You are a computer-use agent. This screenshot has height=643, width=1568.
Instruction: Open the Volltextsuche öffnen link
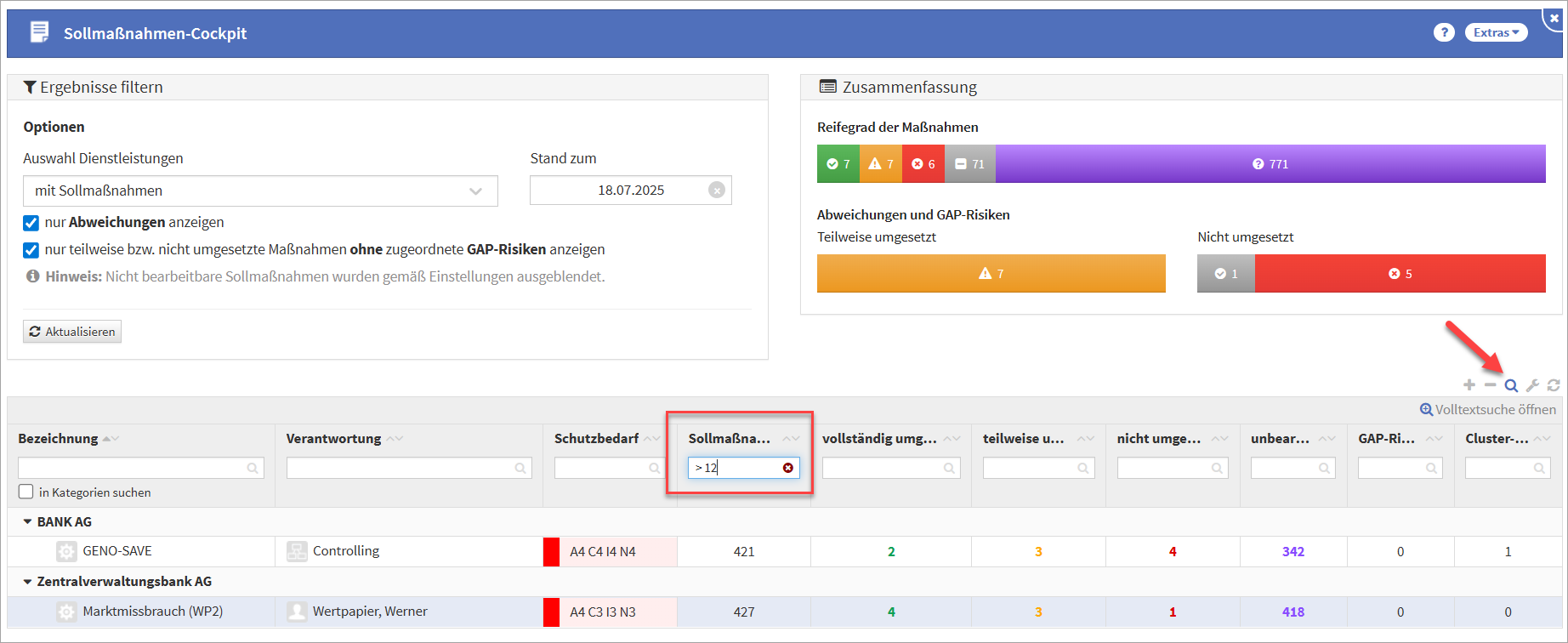(x=1488, y=410)
